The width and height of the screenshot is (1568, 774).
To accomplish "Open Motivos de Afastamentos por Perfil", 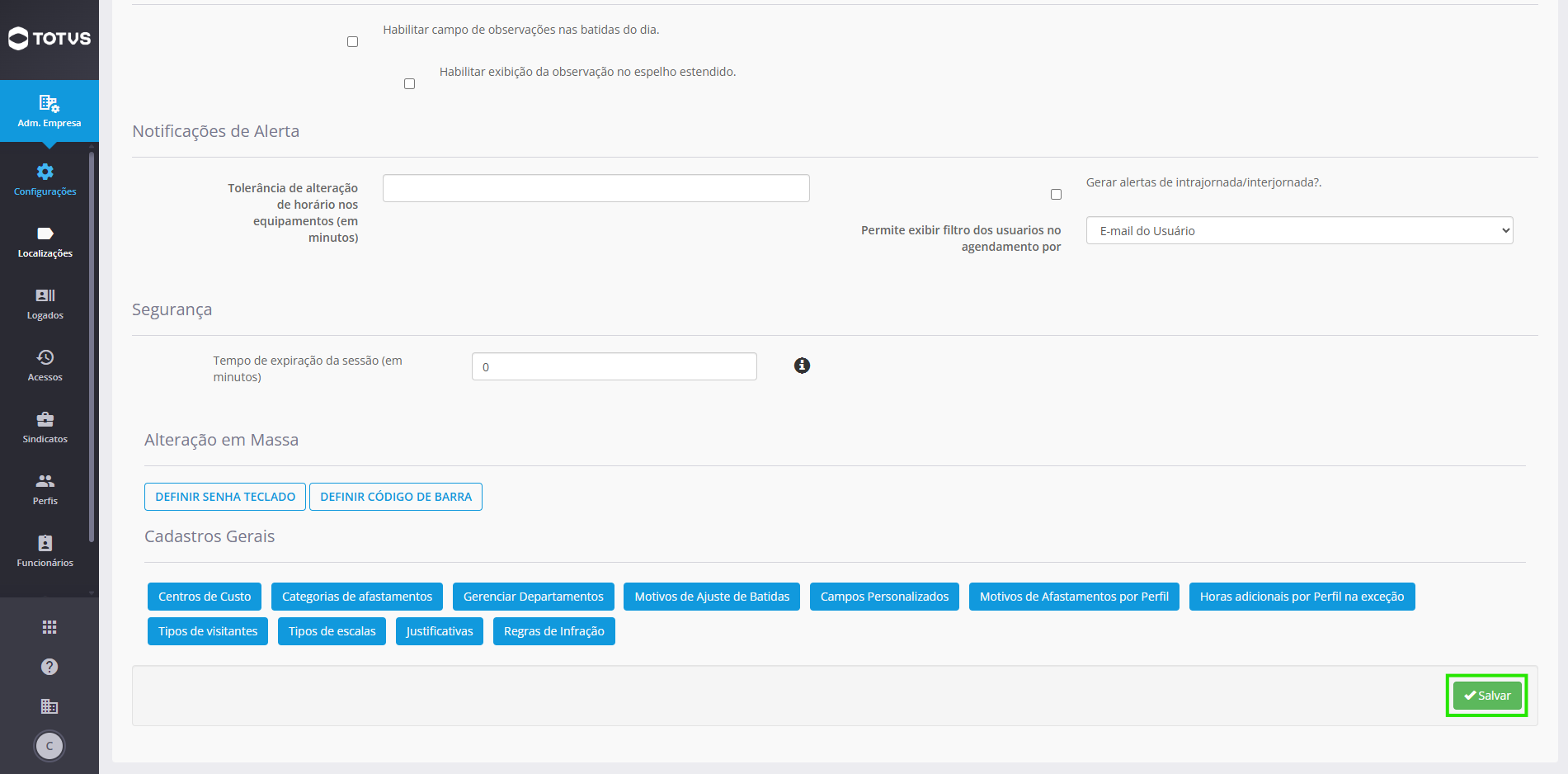I will pos(1074,597).
